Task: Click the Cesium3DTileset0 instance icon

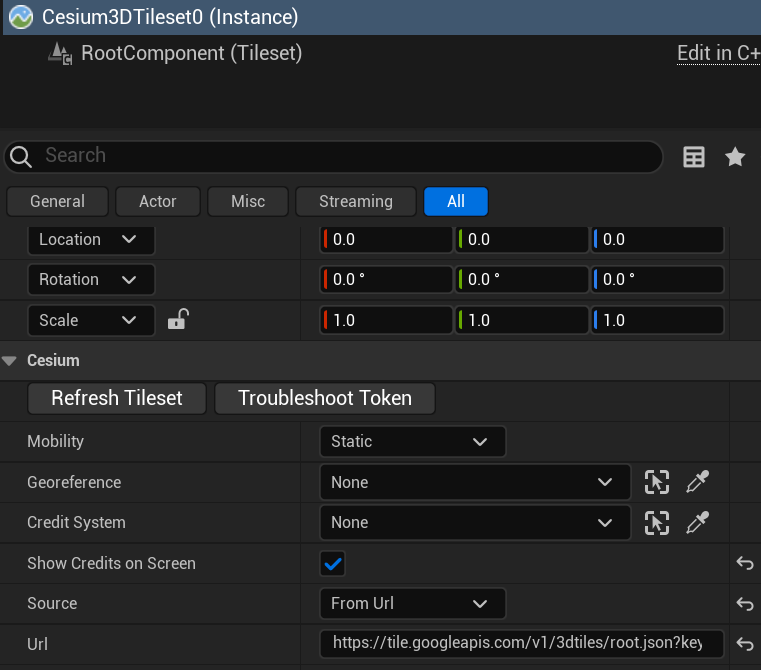Action: pyautogui.click(x=21, y=17)
